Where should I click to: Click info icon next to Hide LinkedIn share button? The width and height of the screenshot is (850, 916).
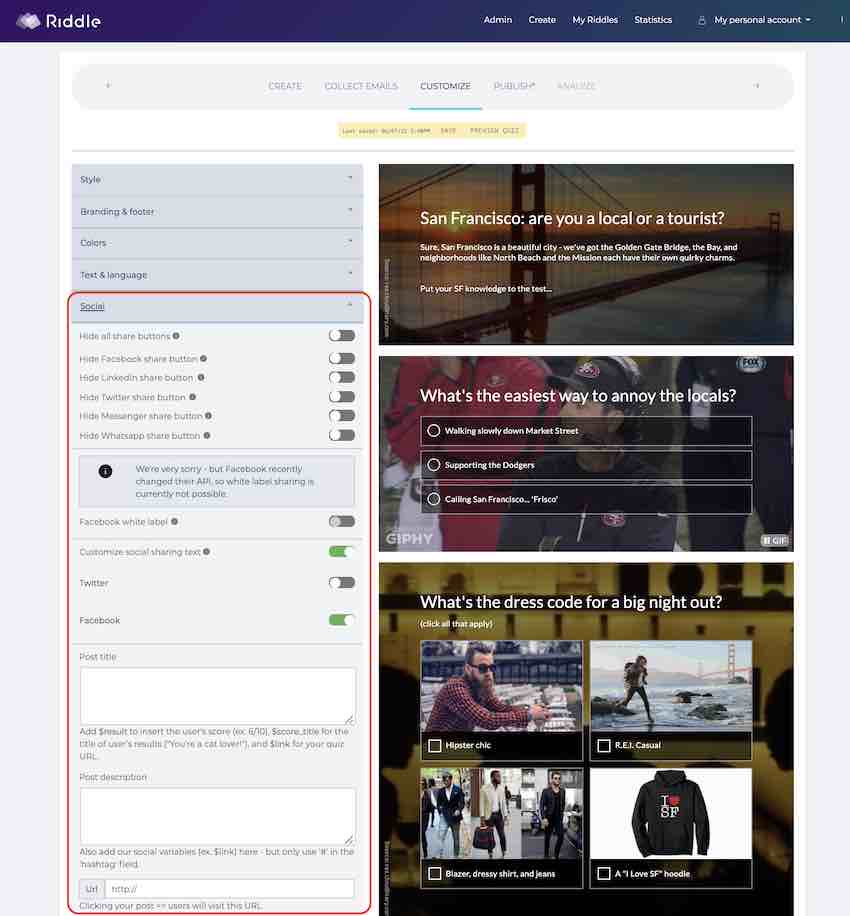201,377
